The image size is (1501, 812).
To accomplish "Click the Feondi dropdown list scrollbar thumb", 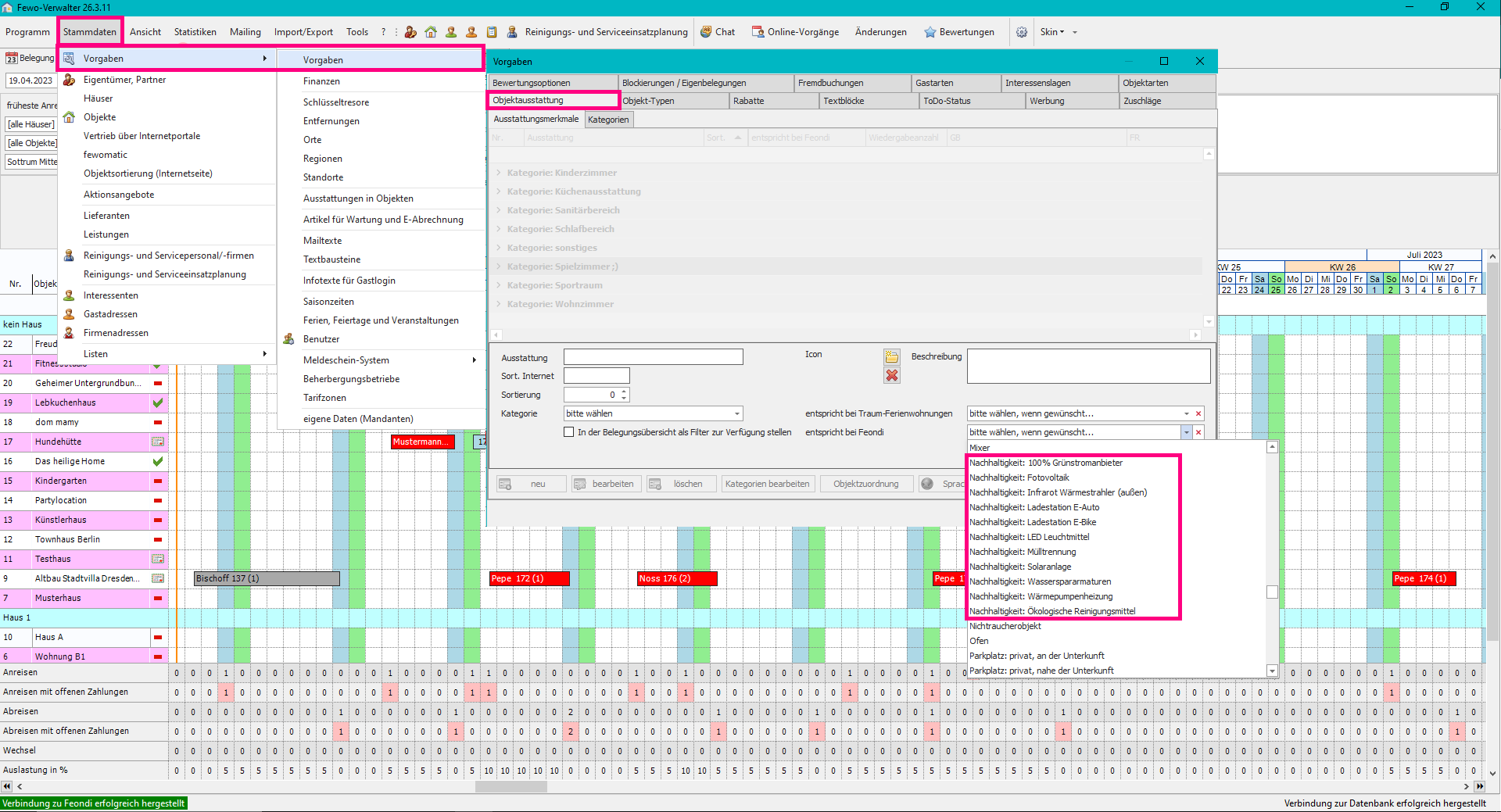I will click(x=1272, y=592).
